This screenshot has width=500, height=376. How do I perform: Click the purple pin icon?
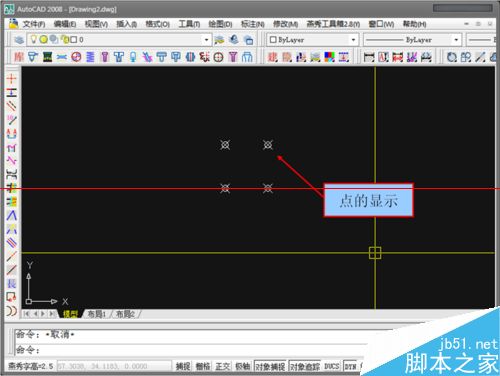pyautogui.click(x=105, y=57)
